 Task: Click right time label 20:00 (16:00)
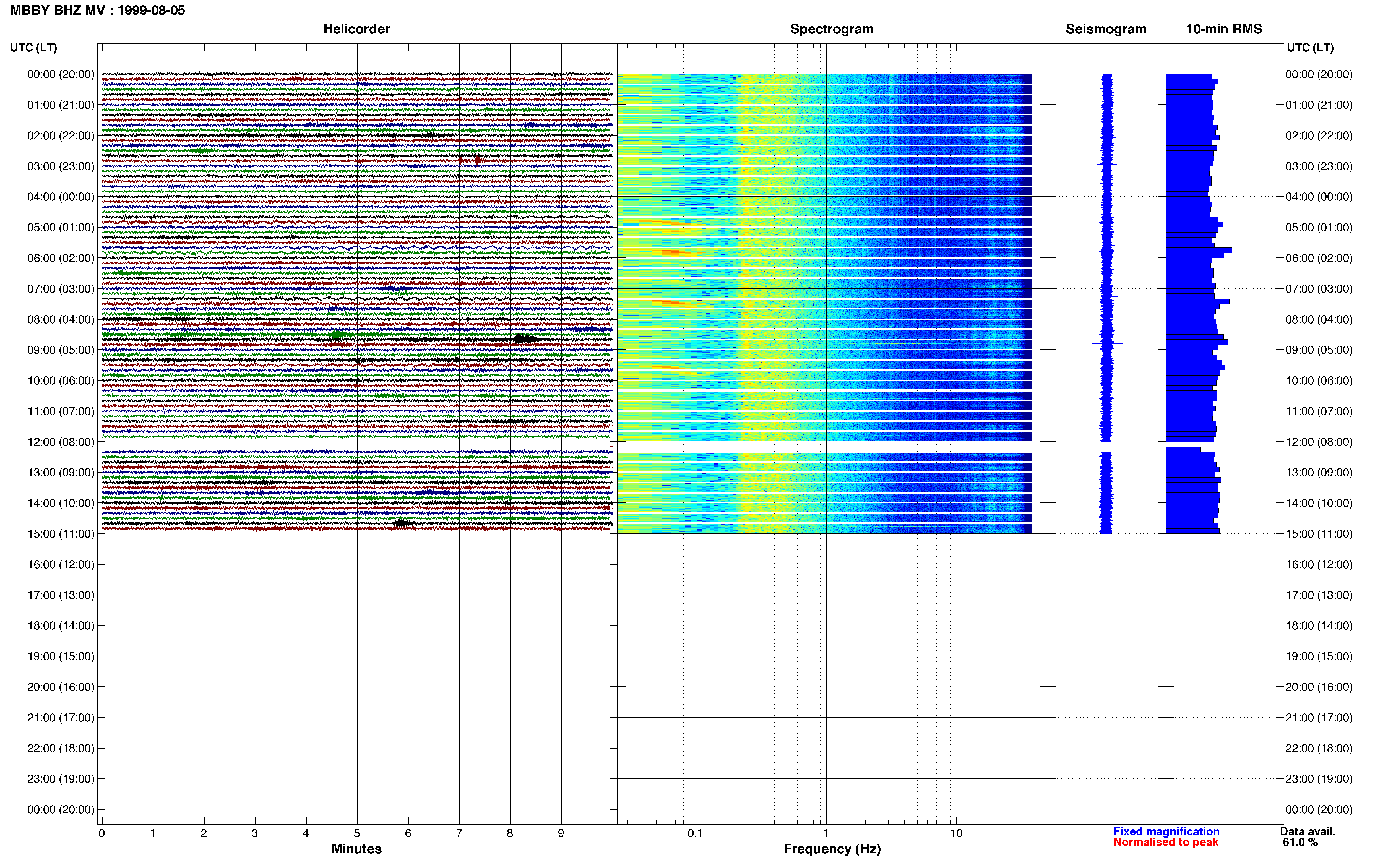click(x=1319, y=687)
